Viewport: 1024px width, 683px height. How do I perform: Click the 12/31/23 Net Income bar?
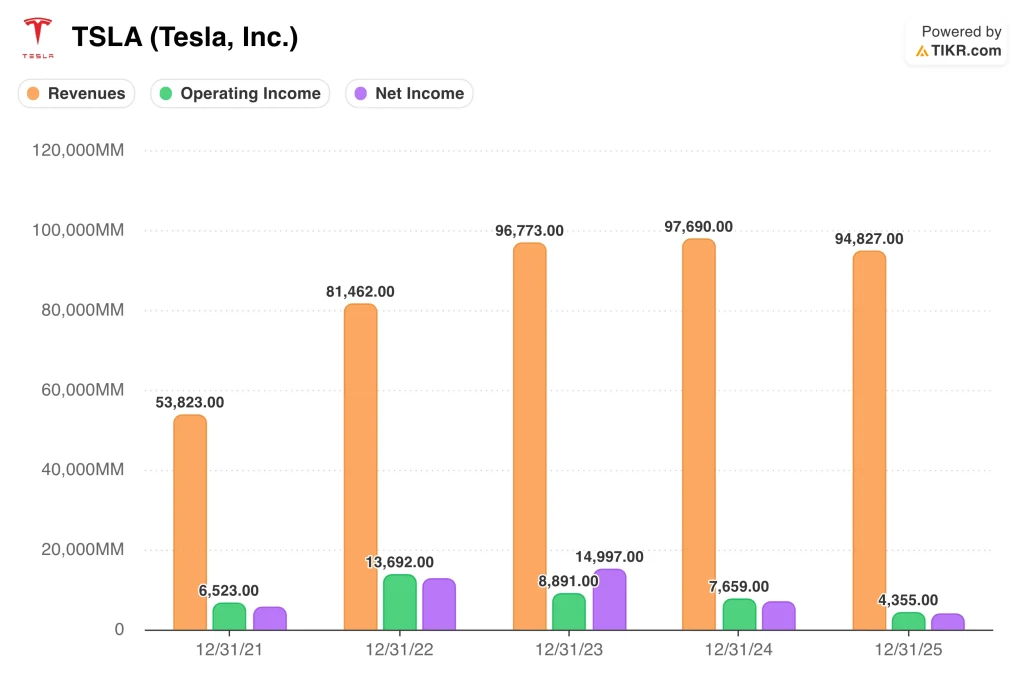tap(609, 600)
